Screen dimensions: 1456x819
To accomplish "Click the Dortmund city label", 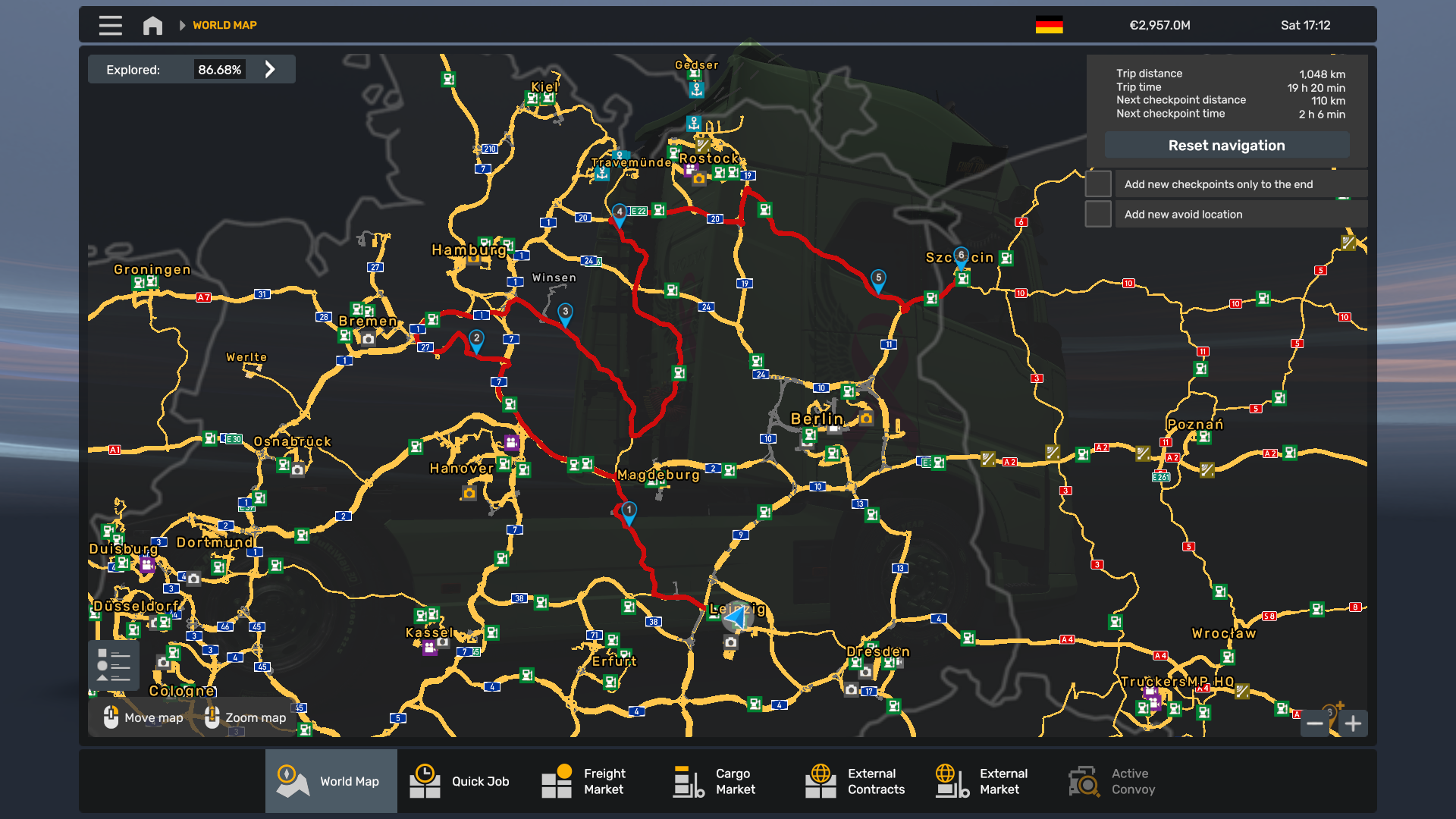I will [215, 542].
